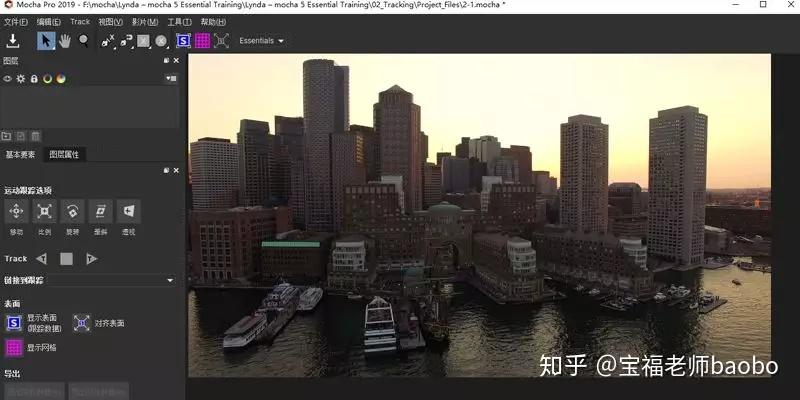The width and height of the screenshot is (800, 400).
Task: Toggle layer visibility eye icon
Action: coord(8,79)
